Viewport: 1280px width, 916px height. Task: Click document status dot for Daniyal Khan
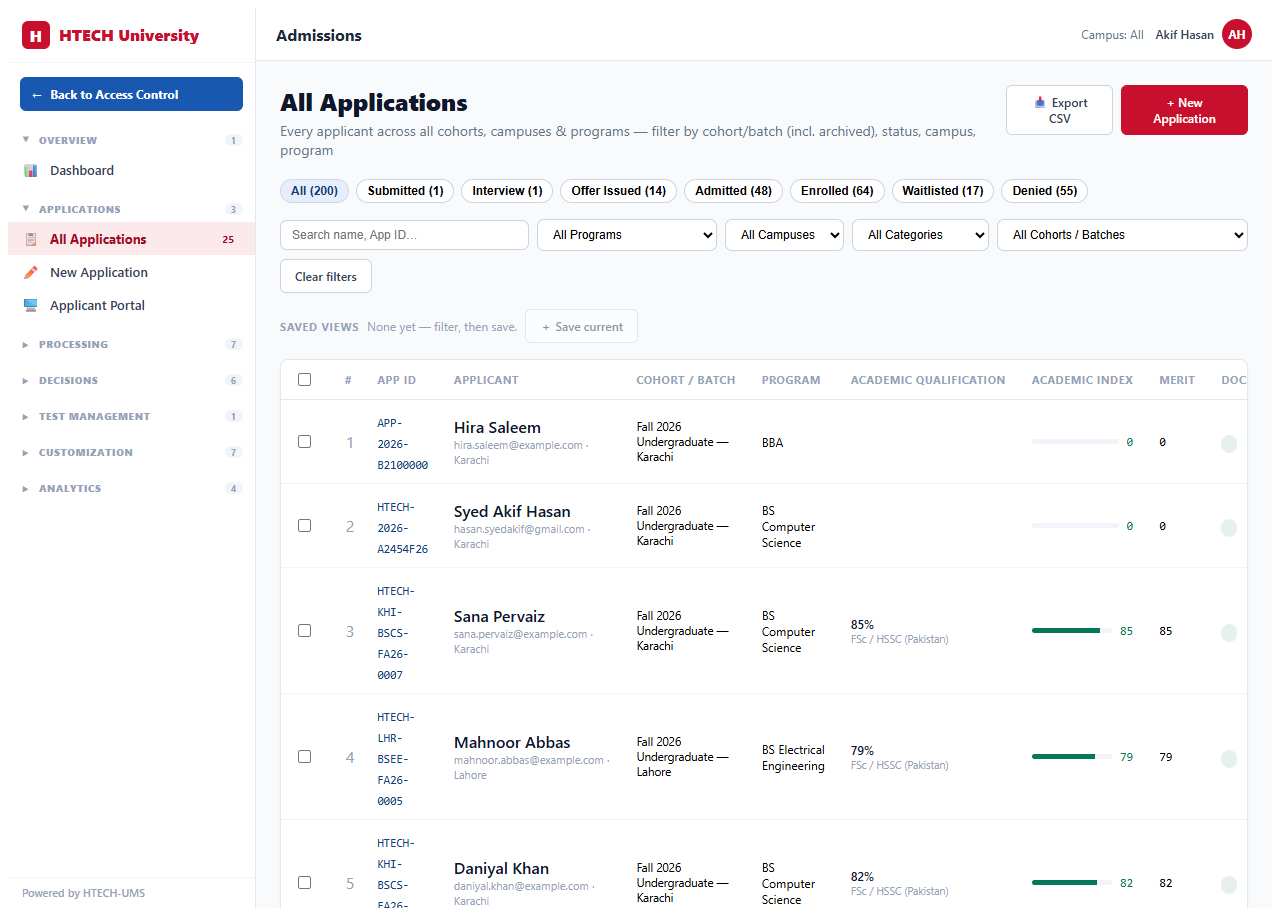(x=1229, y=885)
